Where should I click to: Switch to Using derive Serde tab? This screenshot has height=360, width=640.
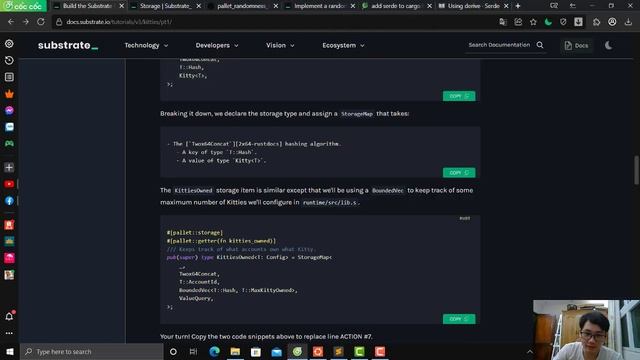click(473, 6)
